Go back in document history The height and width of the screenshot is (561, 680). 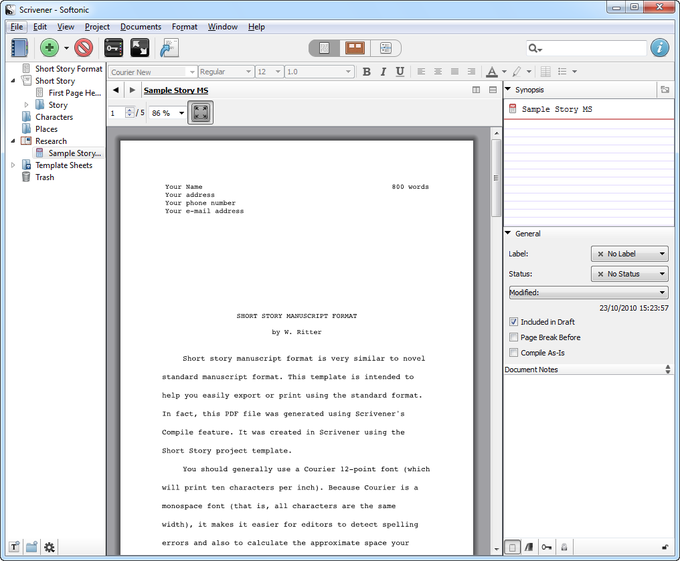tap(116, 90)
